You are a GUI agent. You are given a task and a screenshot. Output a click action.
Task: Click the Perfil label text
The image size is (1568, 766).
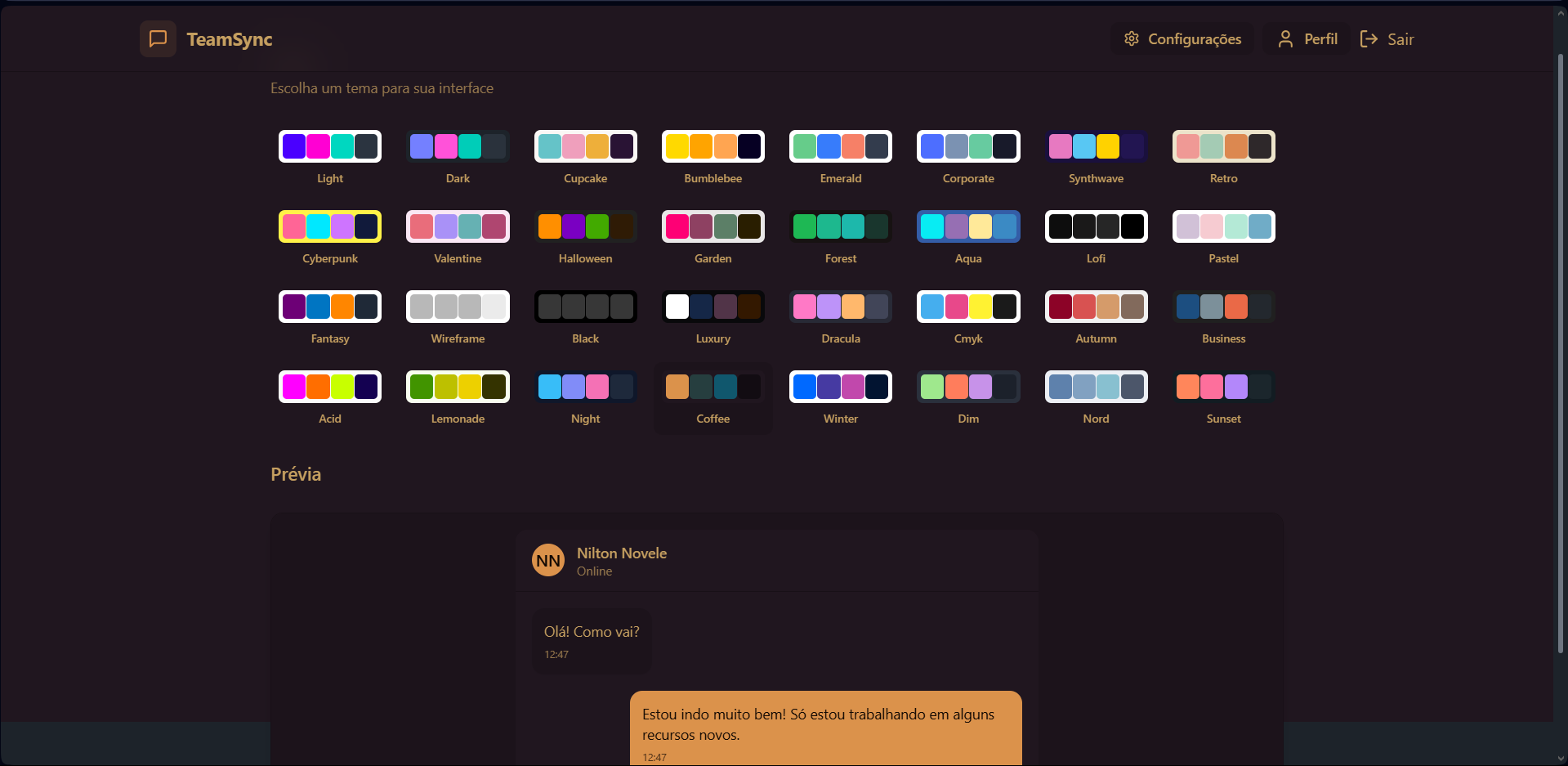(1320, 39)
